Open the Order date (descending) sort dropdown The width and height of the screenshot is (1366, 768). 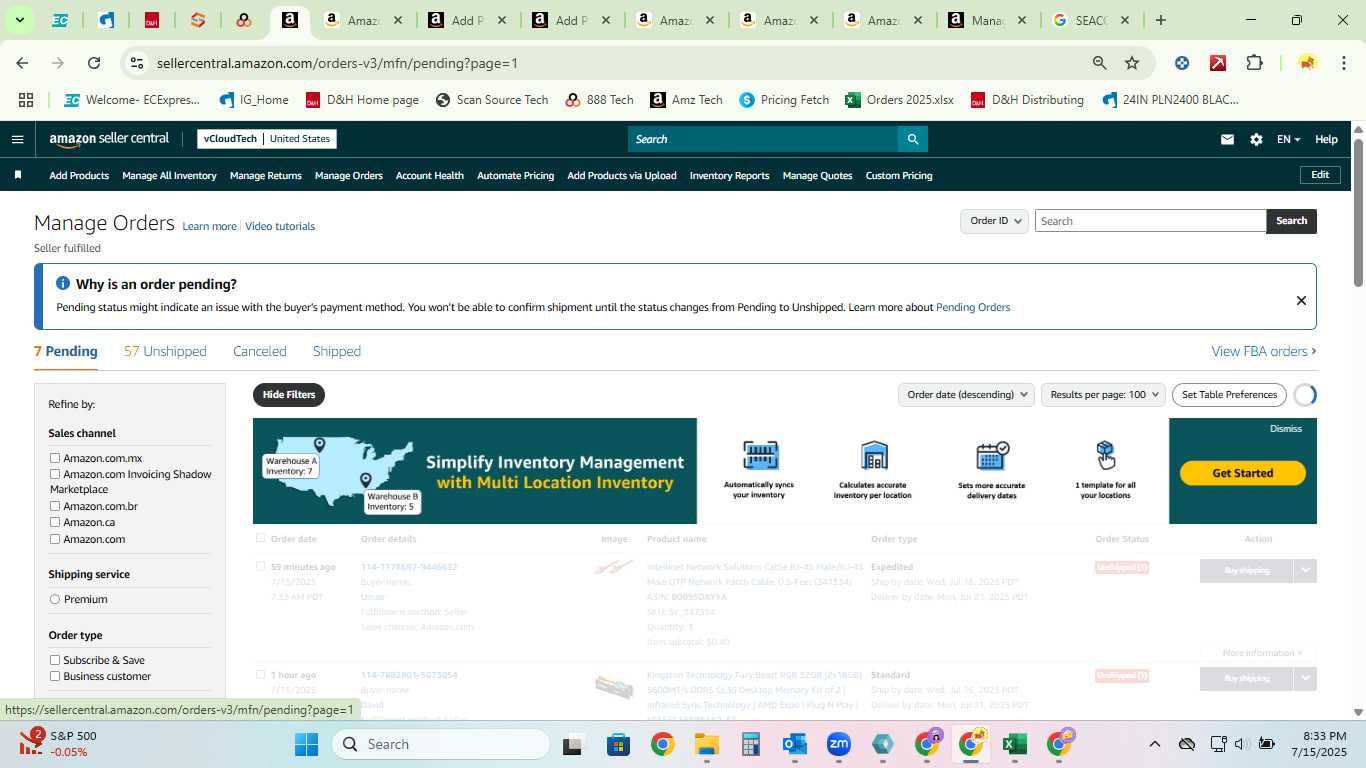966,395
